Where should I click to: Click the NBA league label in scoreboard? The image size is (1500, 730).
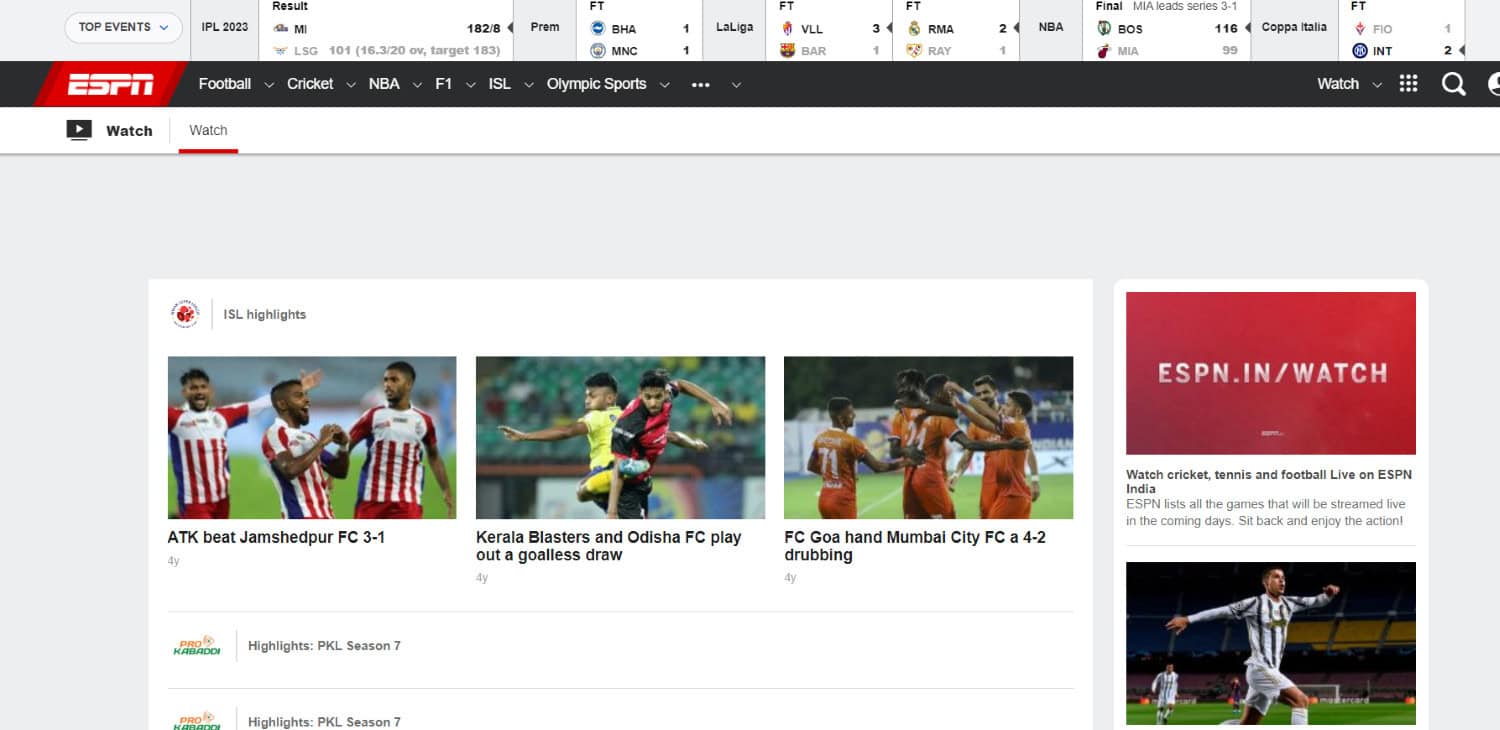1051,27
